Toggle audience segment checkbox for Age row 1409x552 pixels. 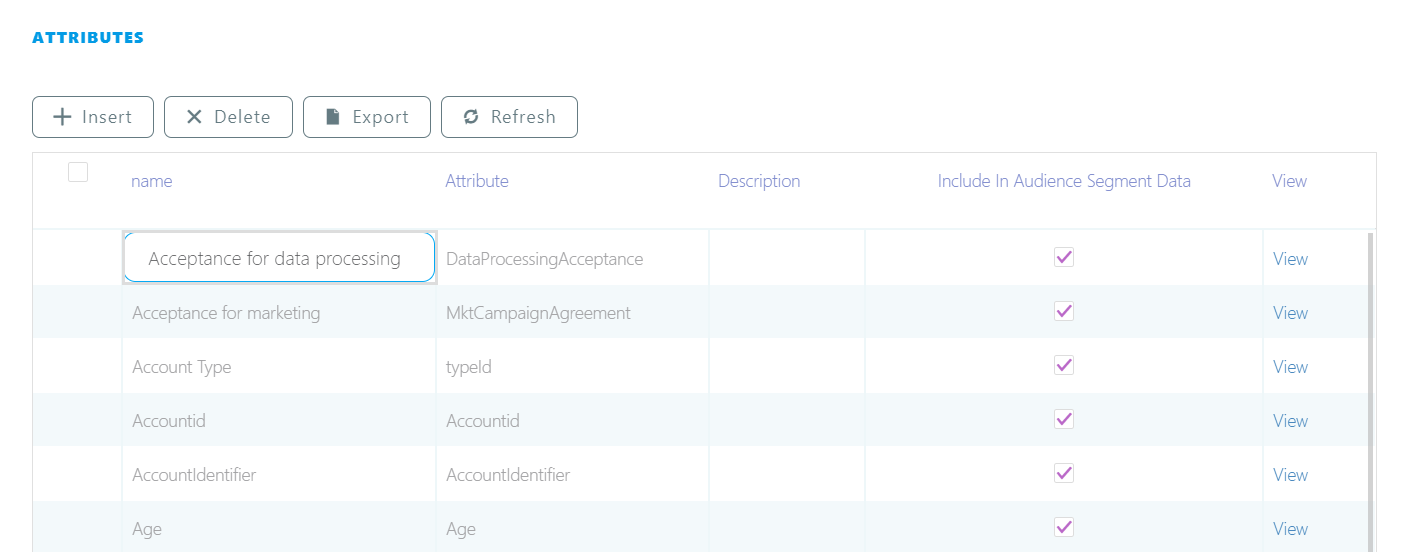click(x=1064, y=528)
